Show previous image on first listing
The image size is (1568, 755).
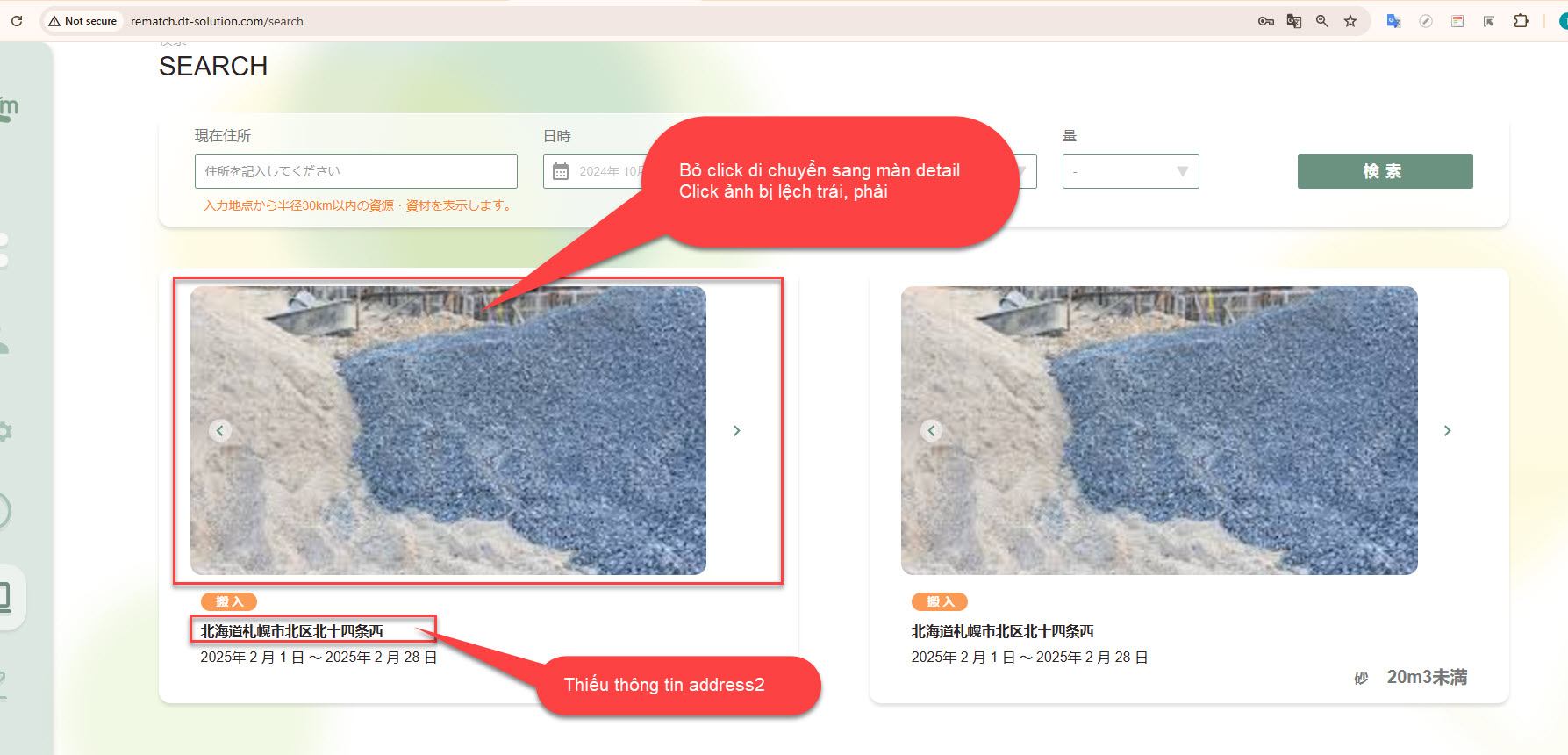tap(220, 430)
